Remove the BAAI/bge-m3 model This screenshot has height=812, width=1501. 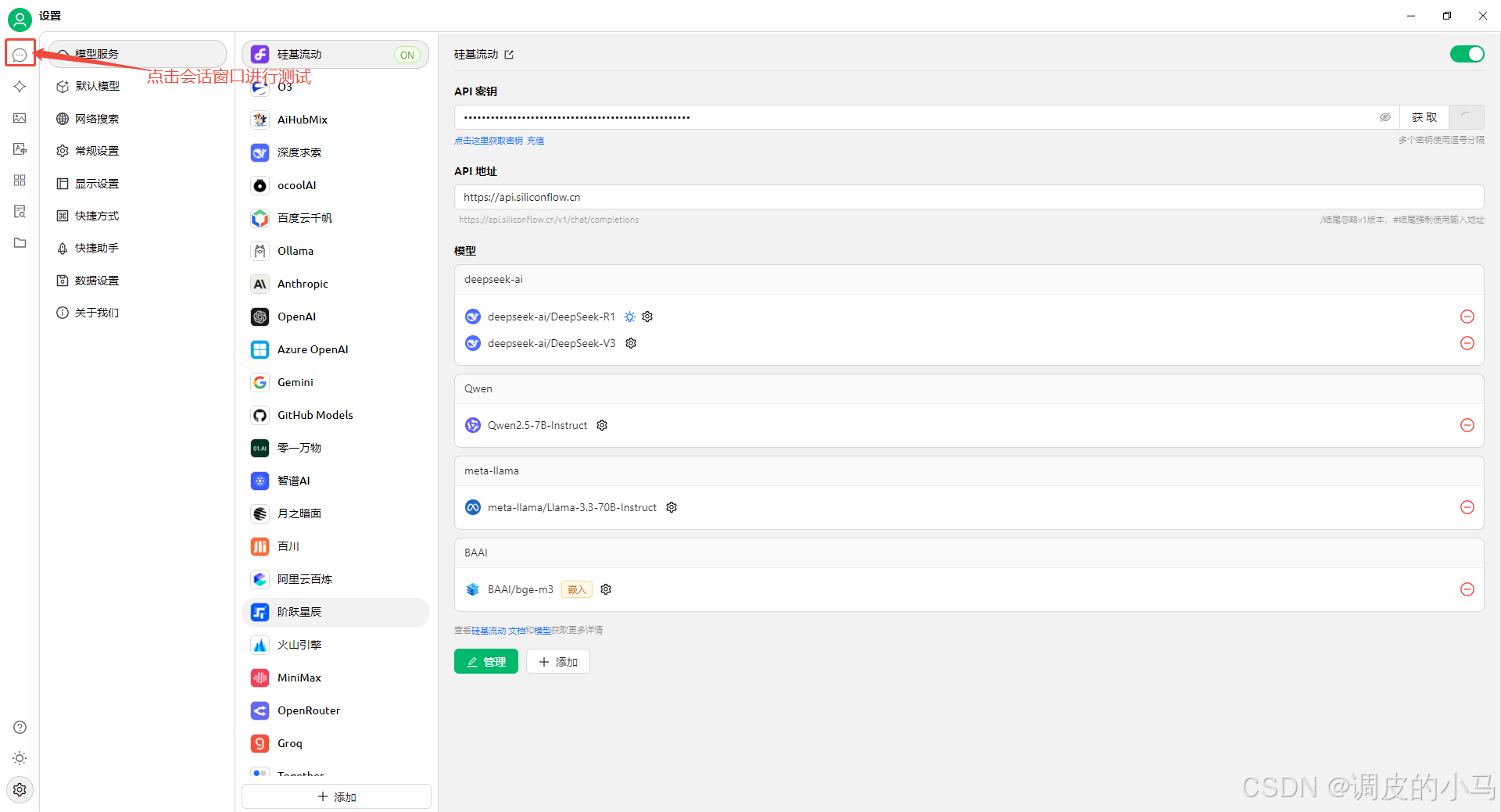[1467, 589]
